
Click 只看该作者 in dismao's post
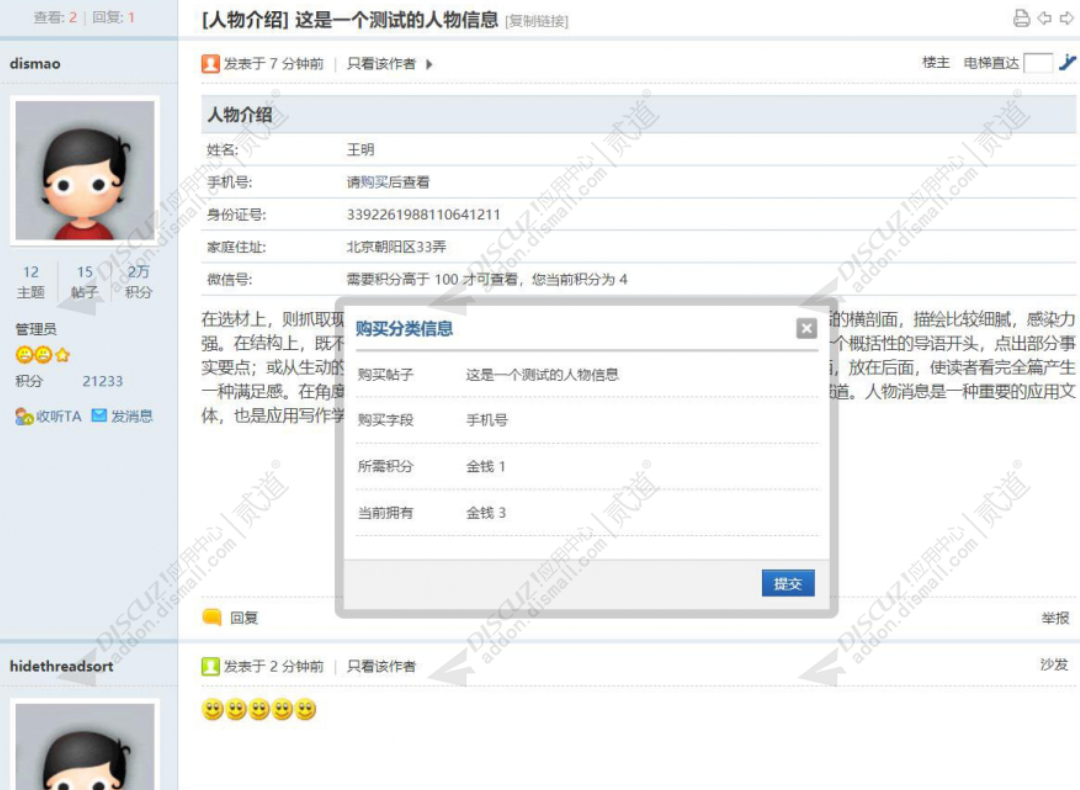click(381, 64)
